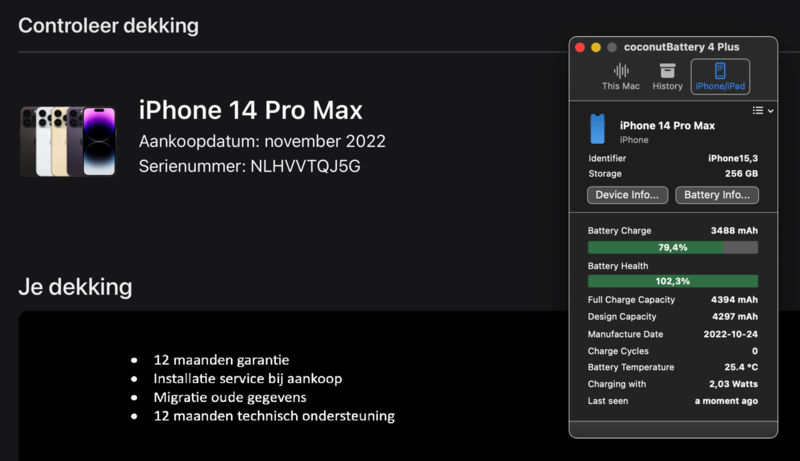The height and width of the screenshot is (461, 800).
Task: Click Full Charge Capacity value 4394 mAh
Action: (734, 300)
